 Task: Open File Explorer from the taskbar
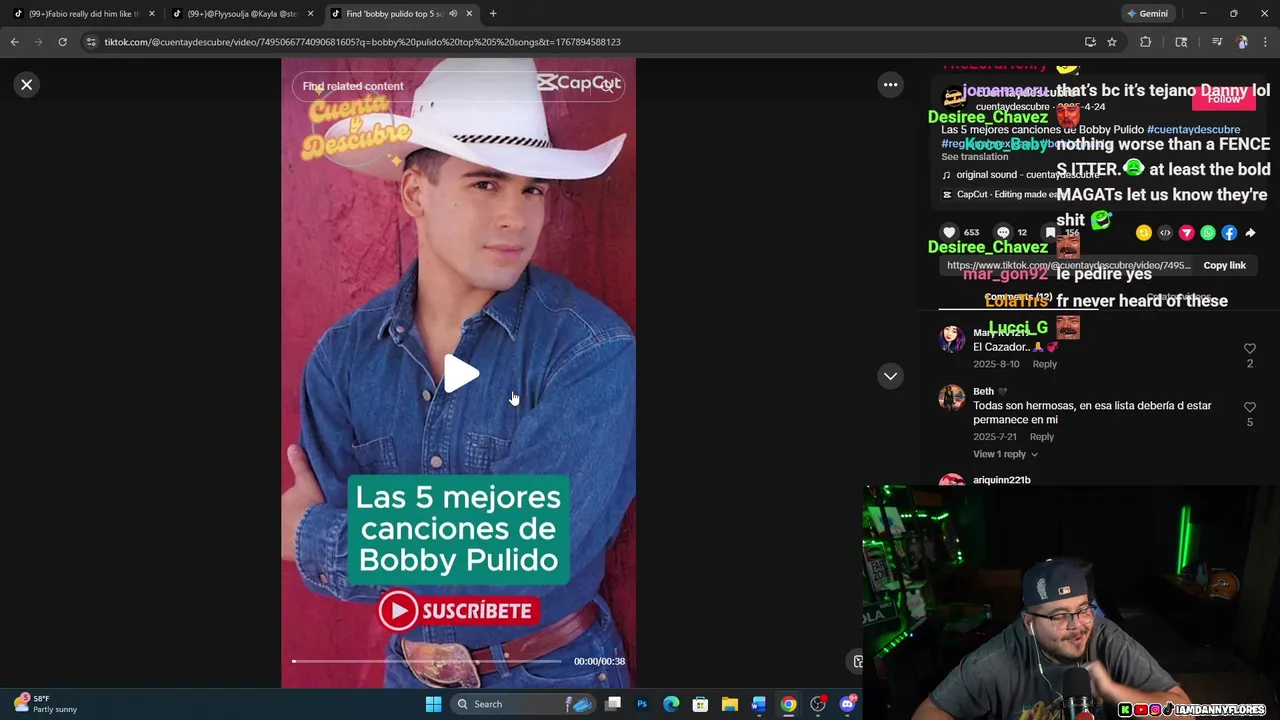point(730,704)
